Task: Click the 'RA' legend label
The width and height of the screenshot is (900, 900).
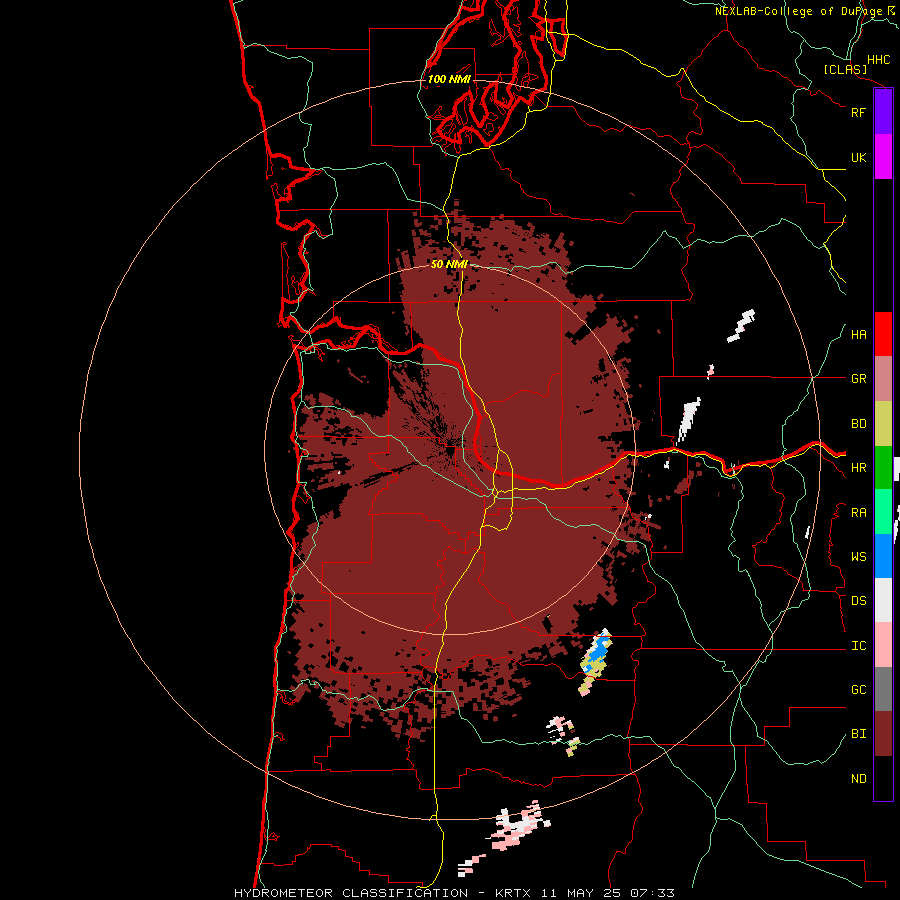Action: pyautogui.click(x=858, y=513)
